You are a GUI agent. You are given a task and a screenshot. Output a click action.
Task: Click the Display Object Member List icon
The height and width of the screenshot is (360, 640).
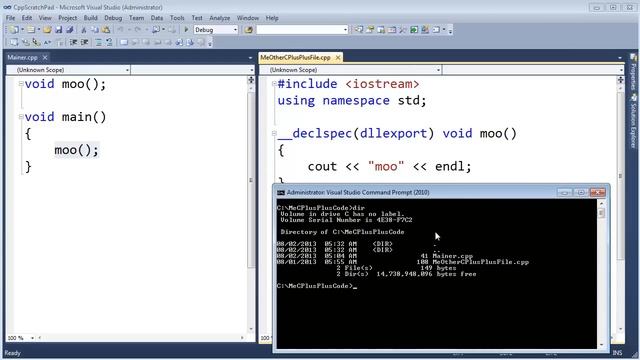click(13, 42)
